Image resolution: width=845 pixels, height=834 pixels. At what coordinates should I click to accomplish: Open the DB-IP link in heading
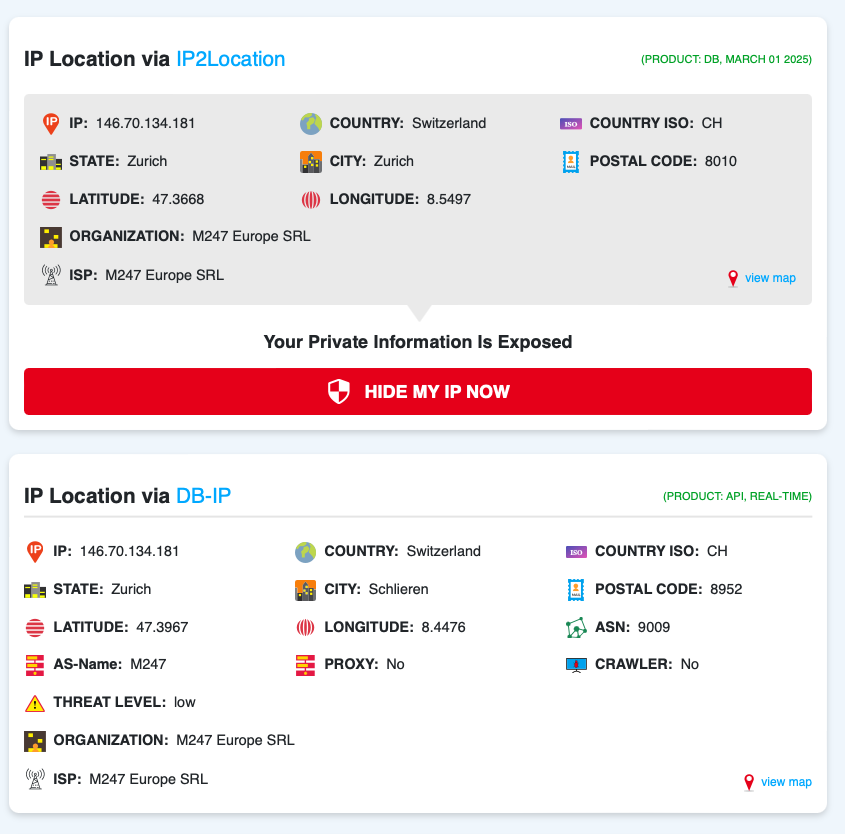point(204,495)
